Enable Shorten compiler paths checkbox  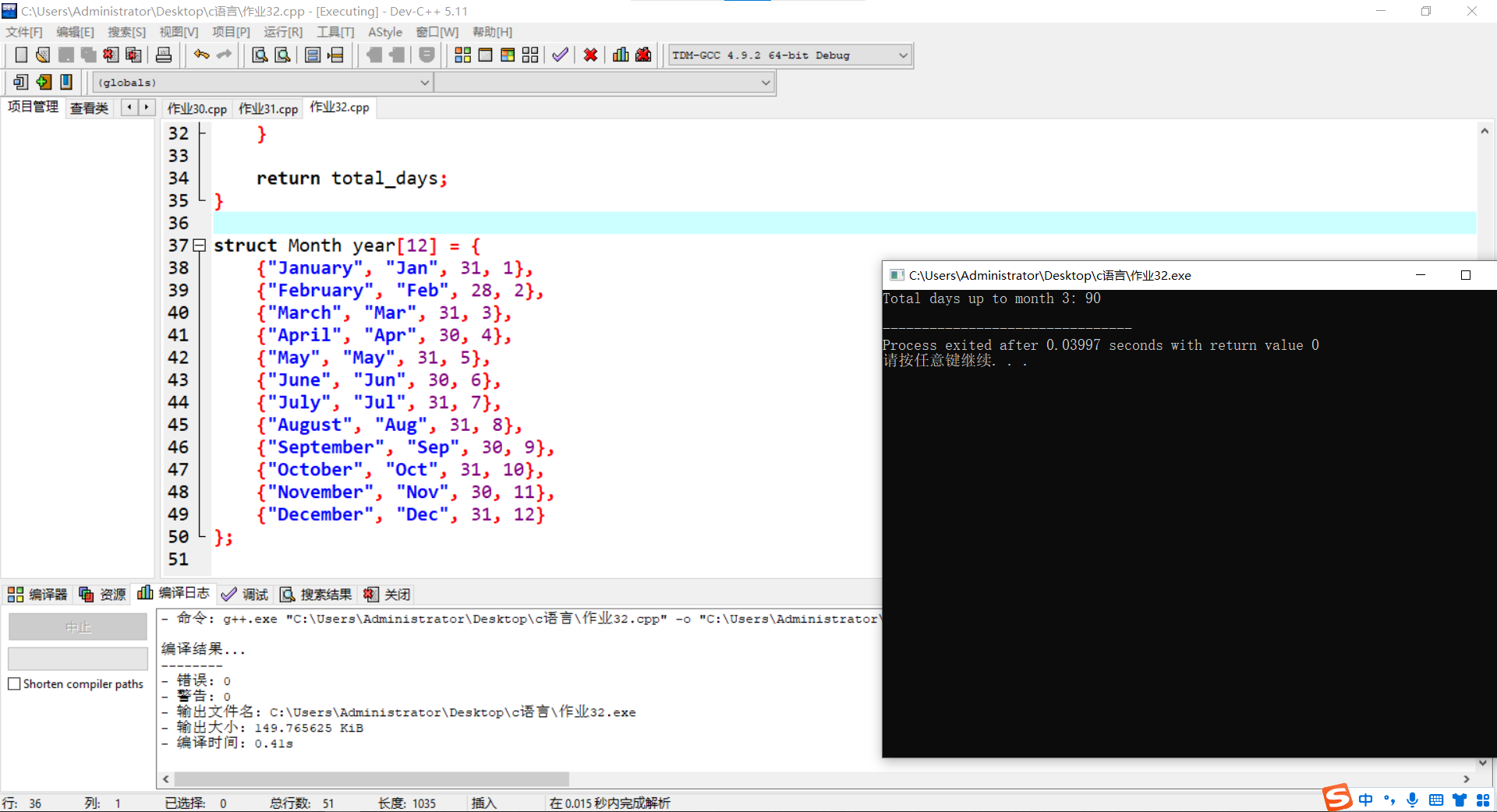pyautogui.click(x=14, y=684)
